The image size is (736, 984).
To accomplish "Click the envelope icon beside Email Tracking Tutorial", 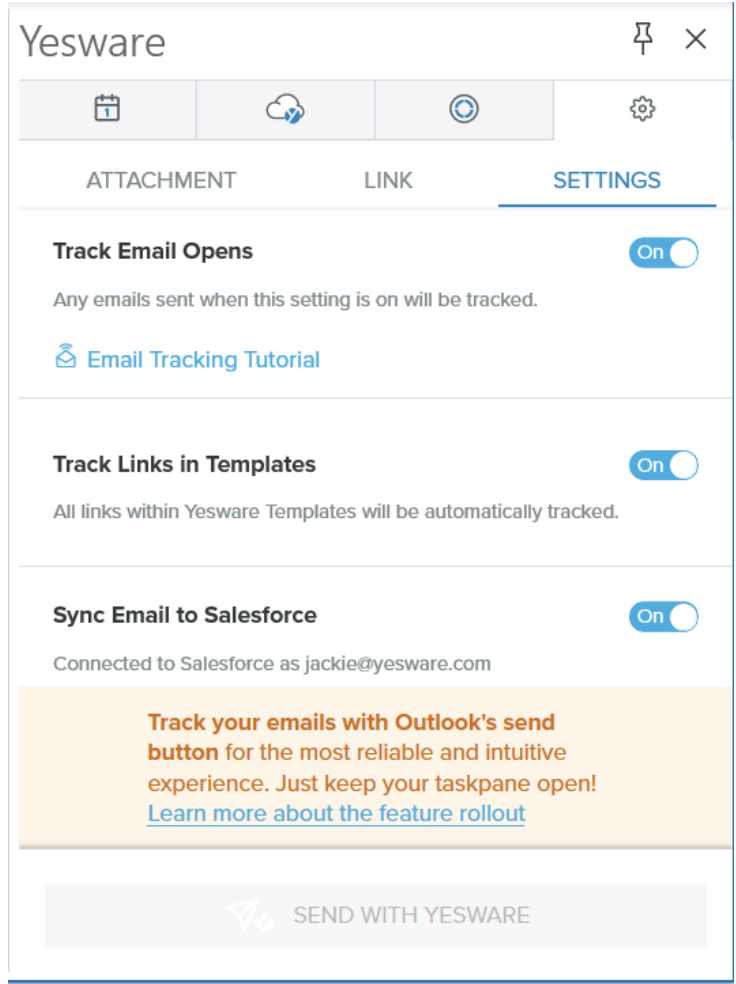I will pyautogui.click(x=65, y=357).
